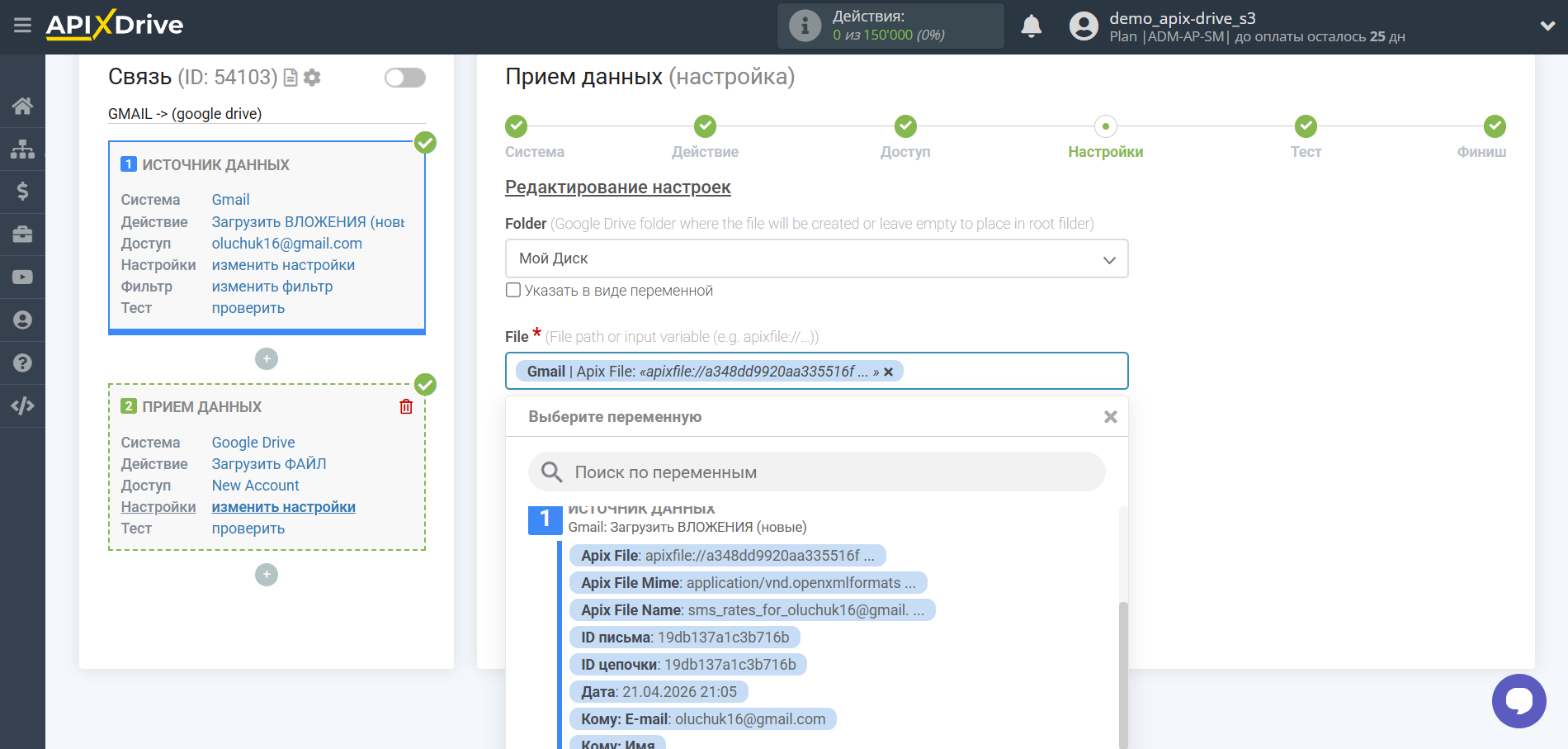Open the oluchuk16@gmail.com access link
The width and height of the screenshot is (1568, 749).
pos(287,244)
